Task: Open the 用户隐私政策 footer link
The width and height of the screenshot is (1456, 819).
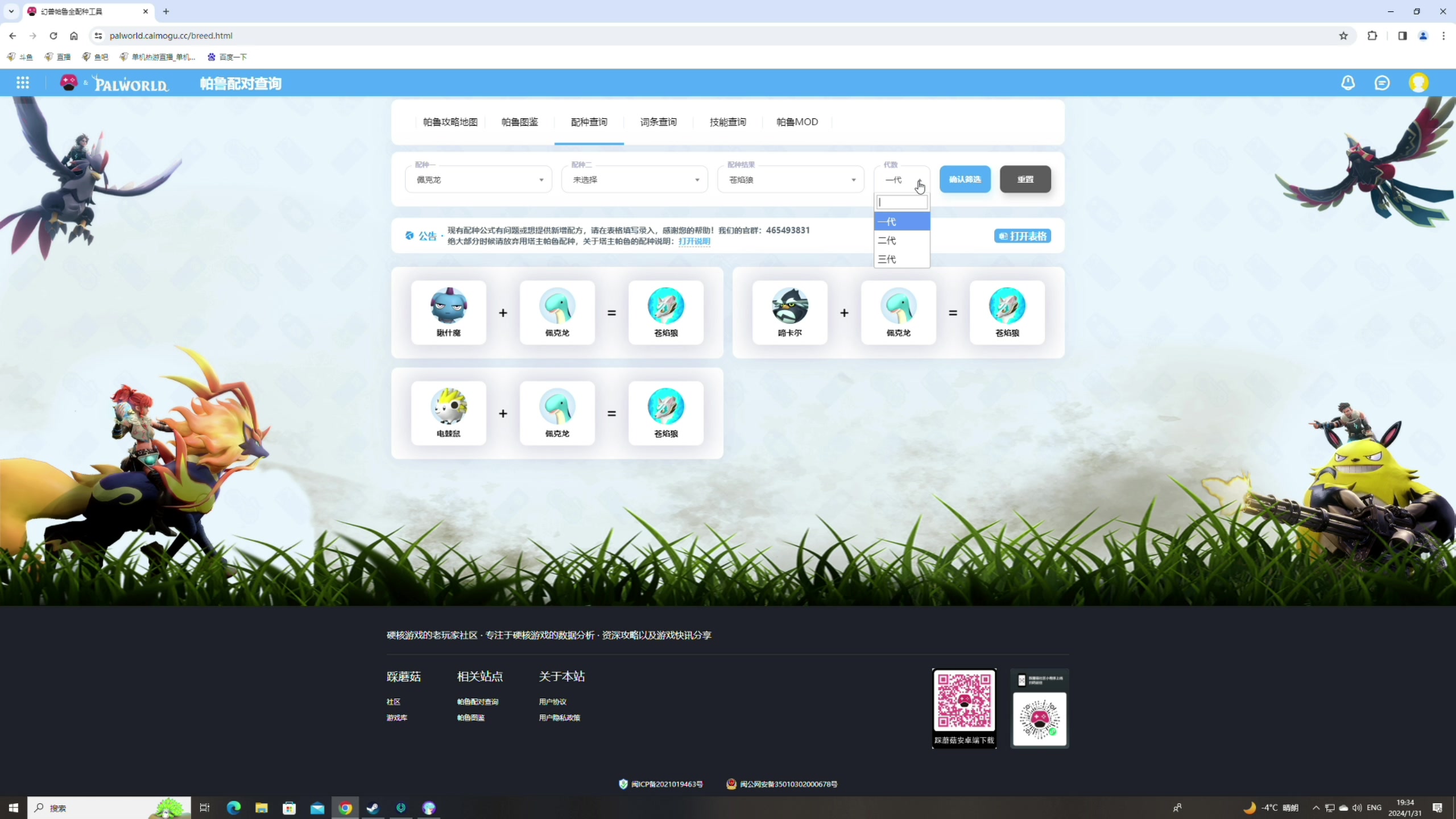Action: tap(560, 718)
